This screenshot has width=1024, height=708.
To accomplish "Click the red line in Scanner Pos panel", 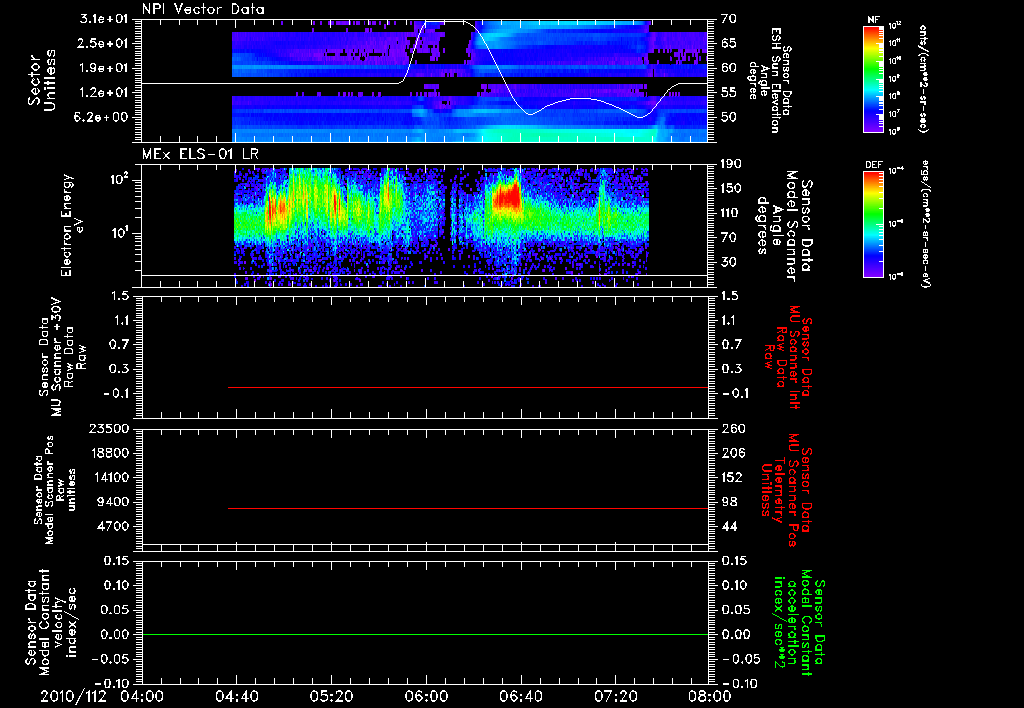I will coord(468,508).
